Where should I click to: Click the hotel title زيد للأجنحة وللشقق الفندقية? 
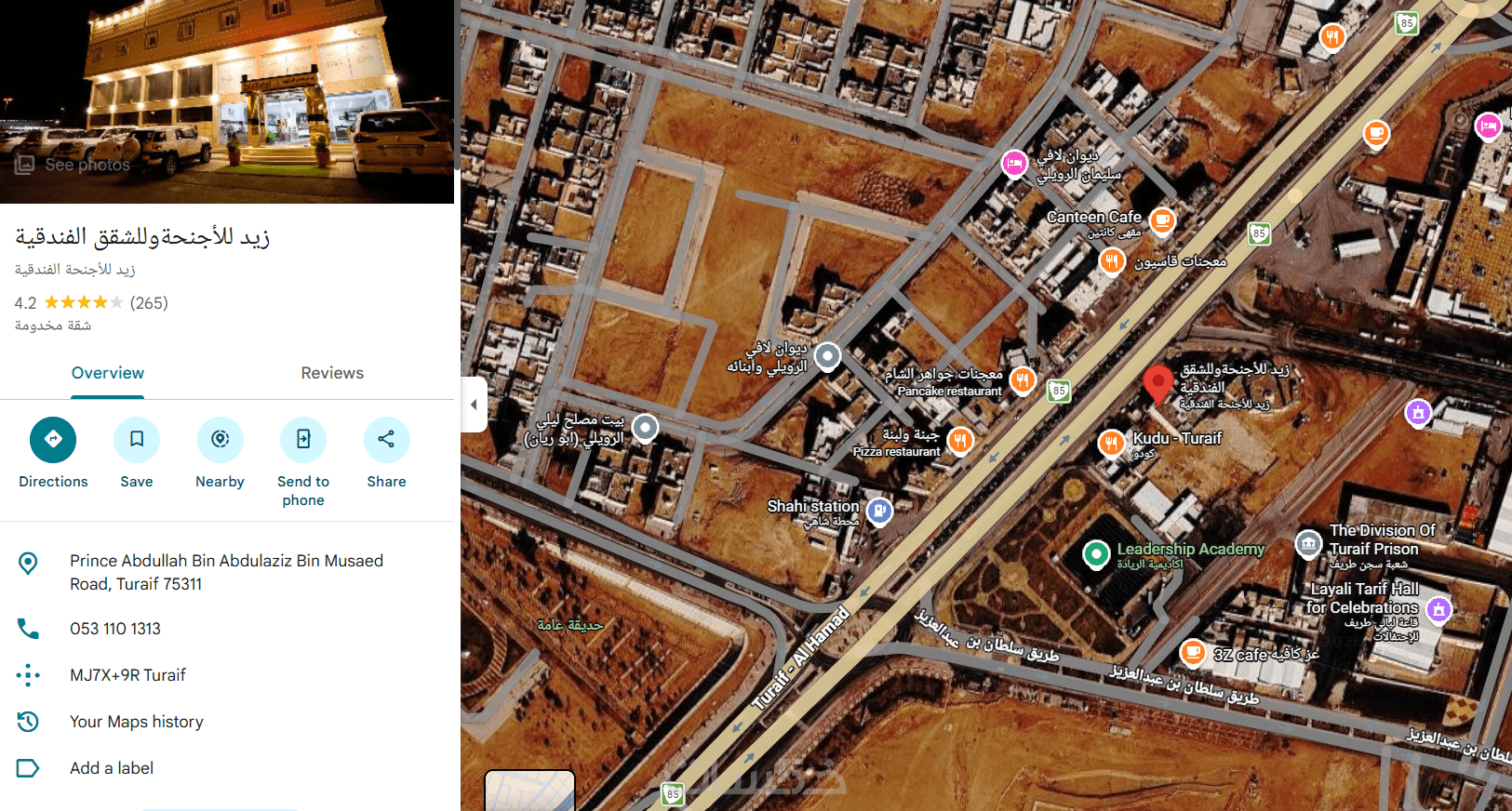pos(142,236)
